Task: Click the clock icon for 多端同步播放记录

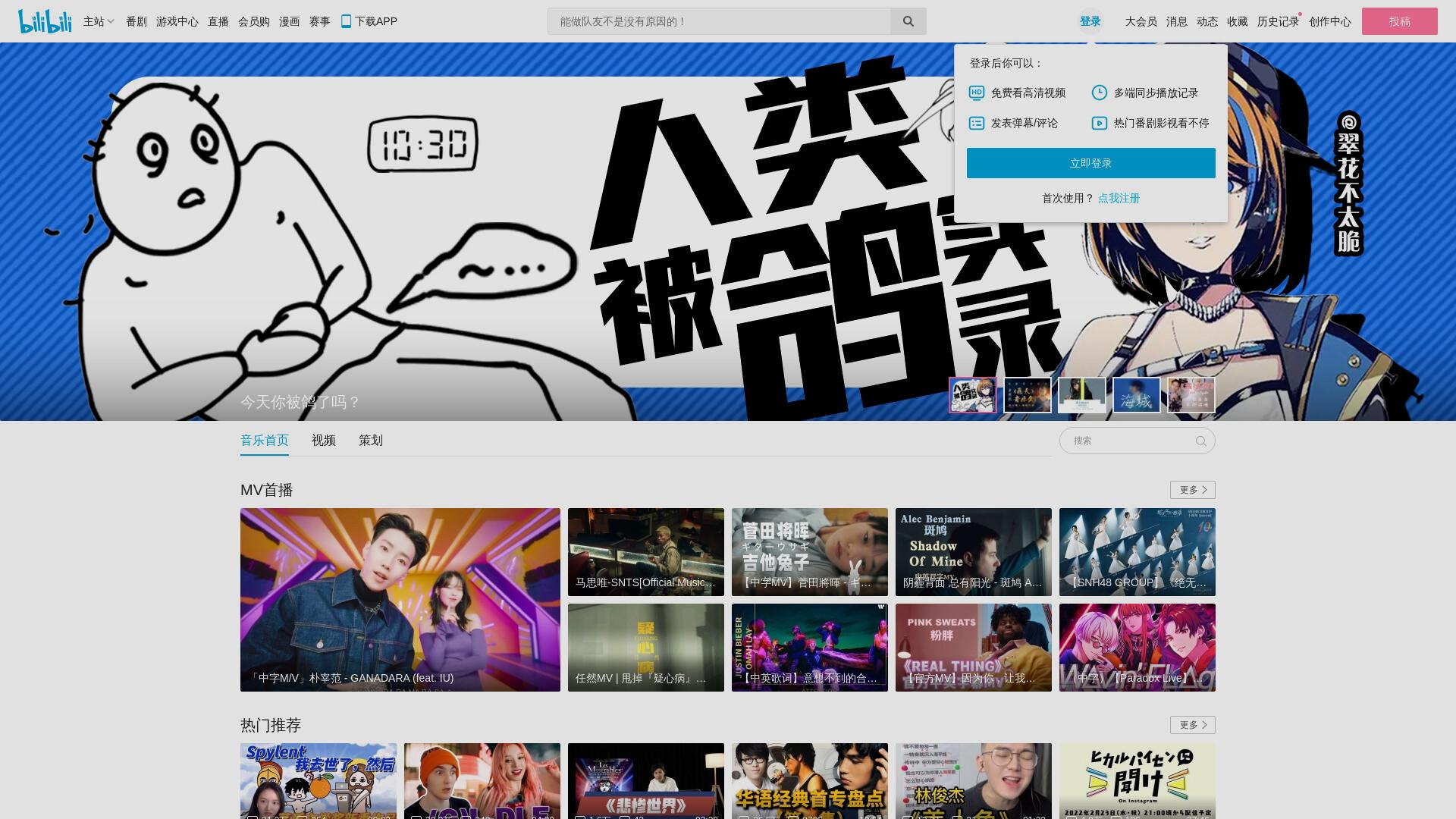Action: pos(1100,93)
